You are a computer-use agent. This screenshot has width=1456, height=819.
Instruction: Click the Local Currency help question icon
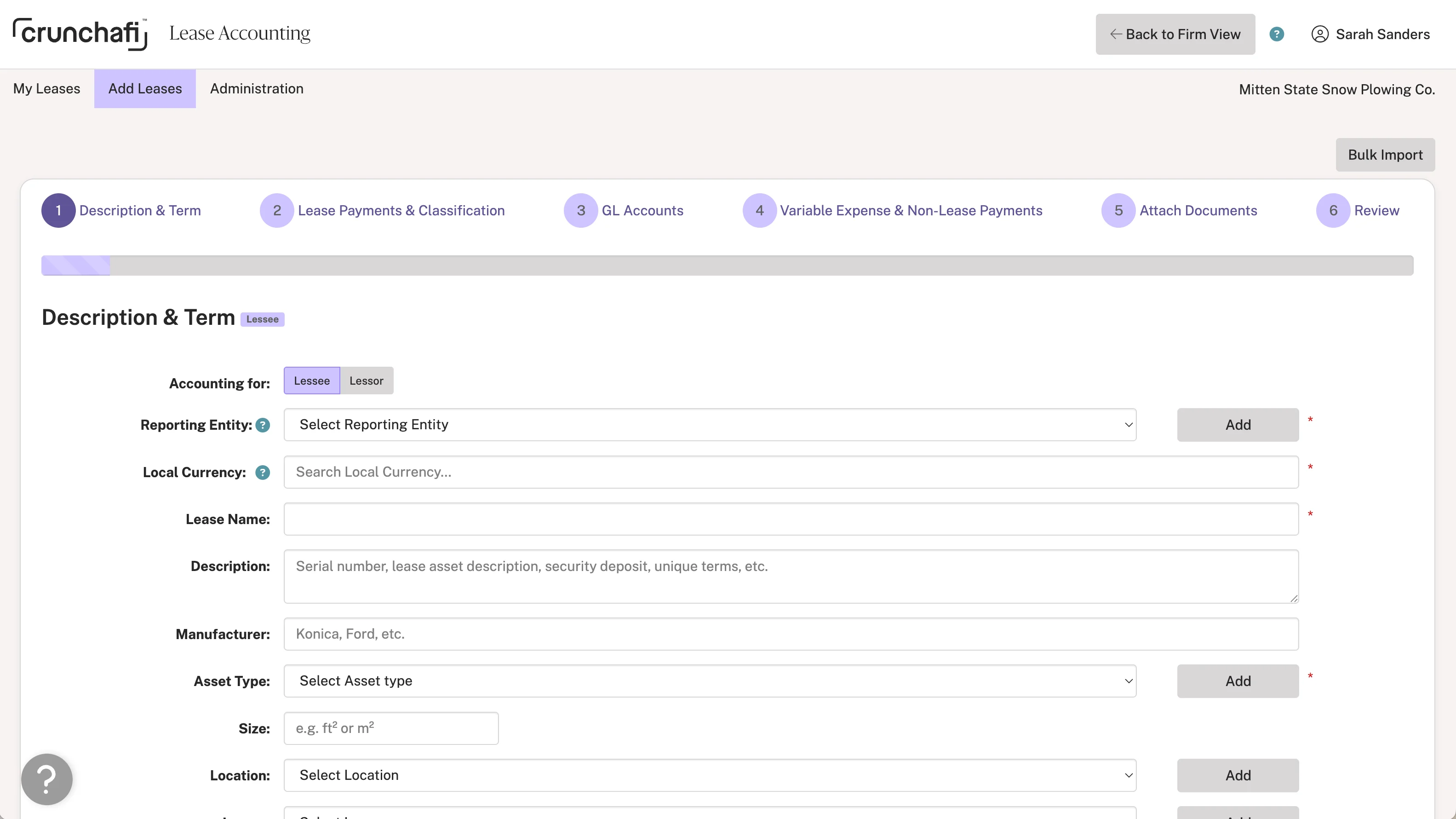coord(262,472)
